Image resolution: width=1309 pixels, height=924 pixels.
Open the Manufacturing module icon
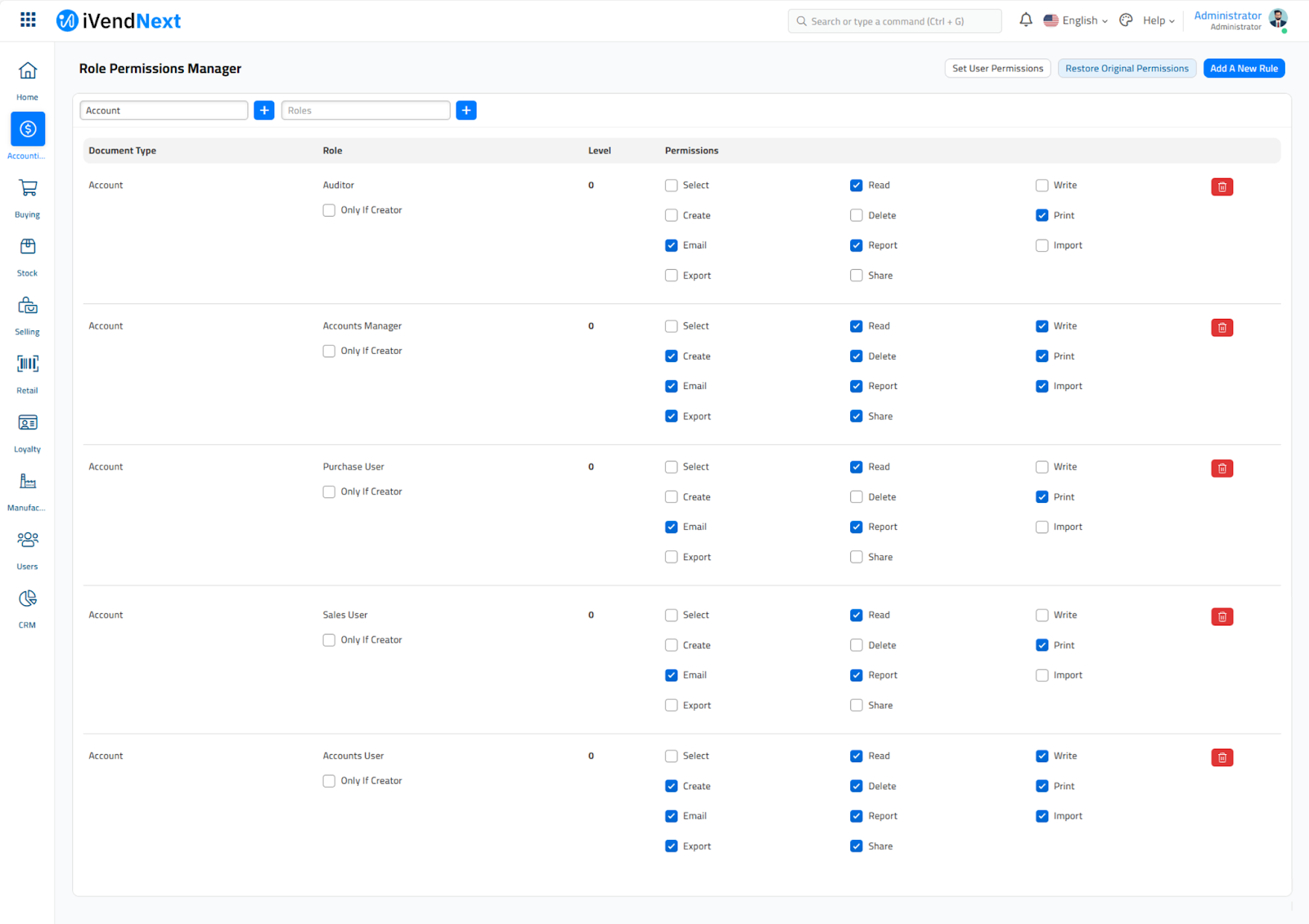pos(28,482)
